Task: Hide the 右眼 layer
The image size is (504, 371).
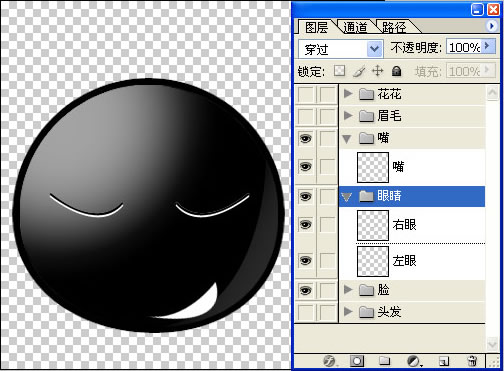Action: click(305, 225)
